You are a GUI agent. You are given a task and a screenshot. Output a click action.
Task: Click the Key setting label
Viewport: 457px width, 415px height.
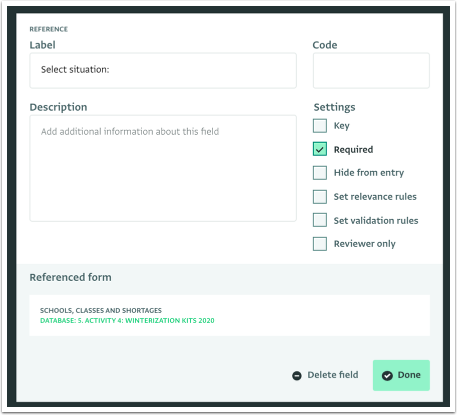pos(342,126)
